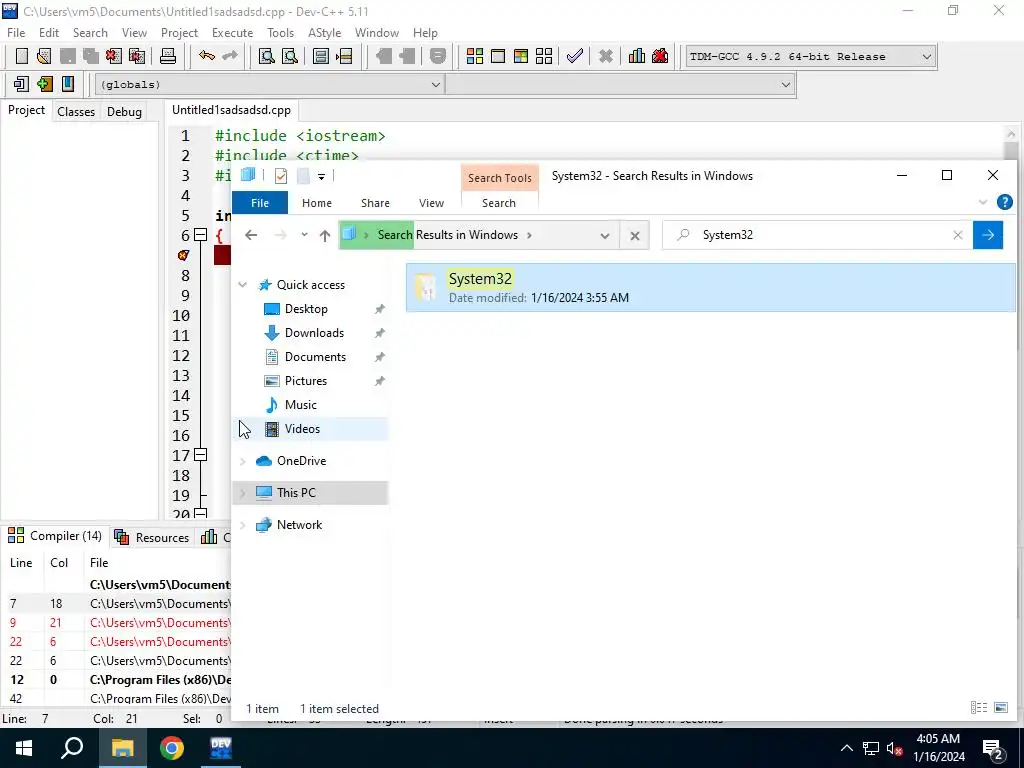Clear the System32 search text with X
The width and height of the screenshot is (1024, 768).
[958, 235]
